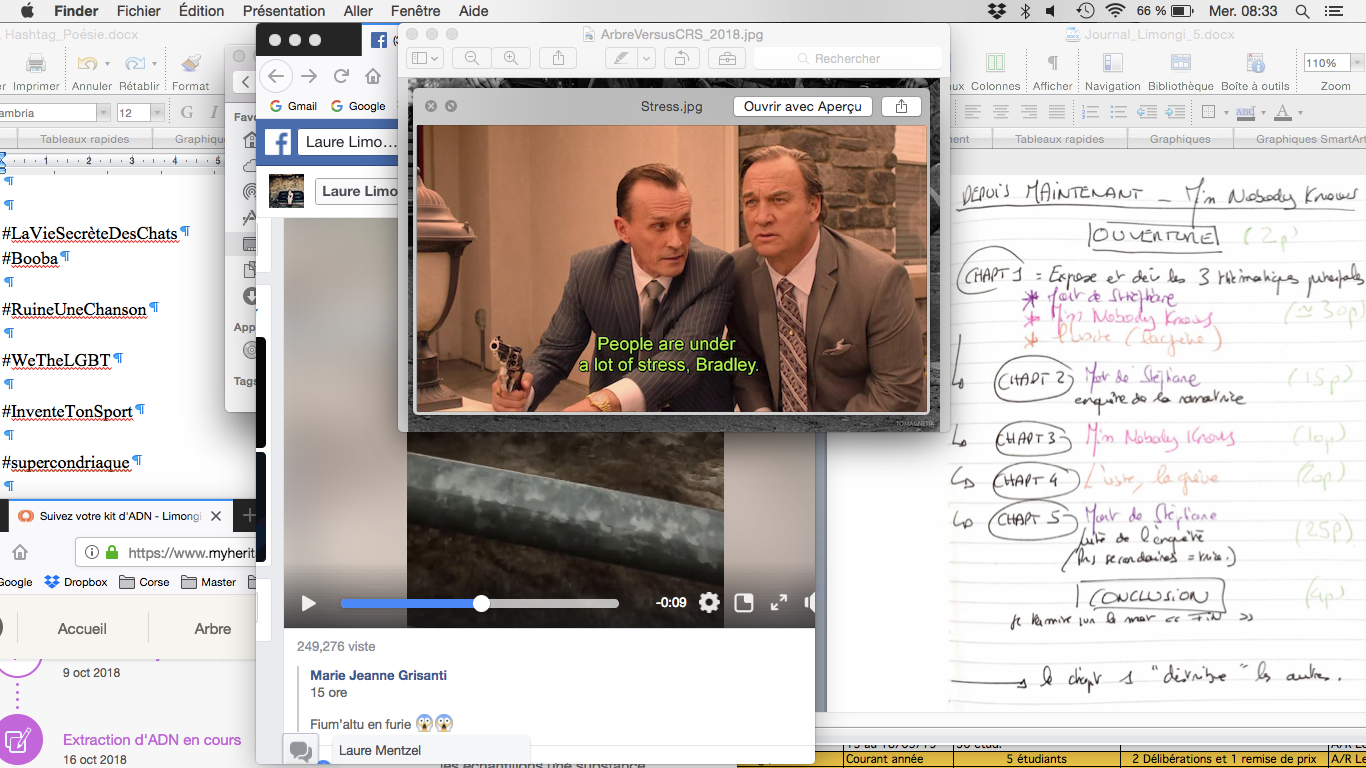
Task: Expand the 110% zoom dropdown
Action: [1356, 63]
